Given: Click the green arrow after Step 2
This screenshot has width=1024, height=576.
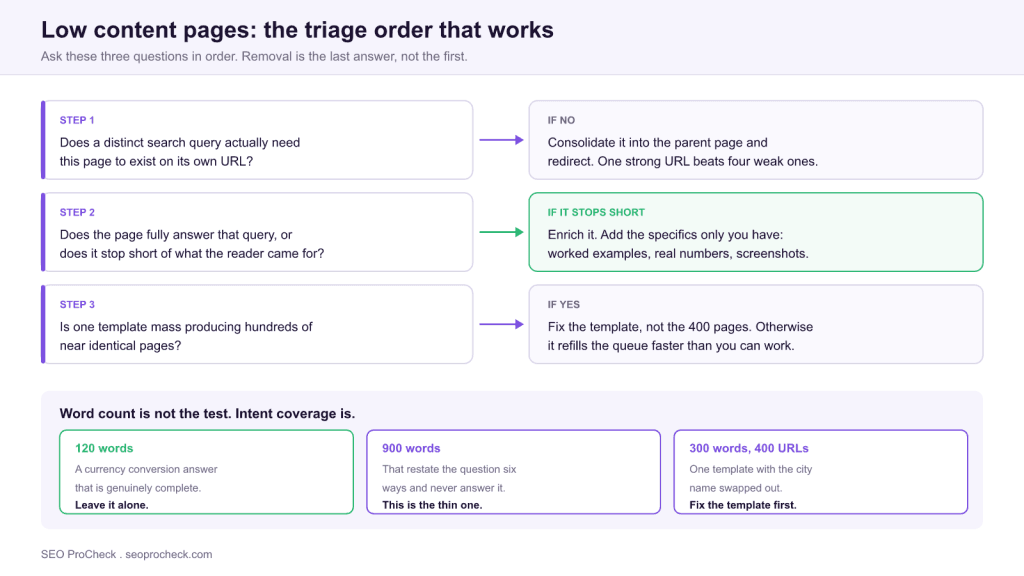Looking at the screenshot, I should tap(501, 232).
